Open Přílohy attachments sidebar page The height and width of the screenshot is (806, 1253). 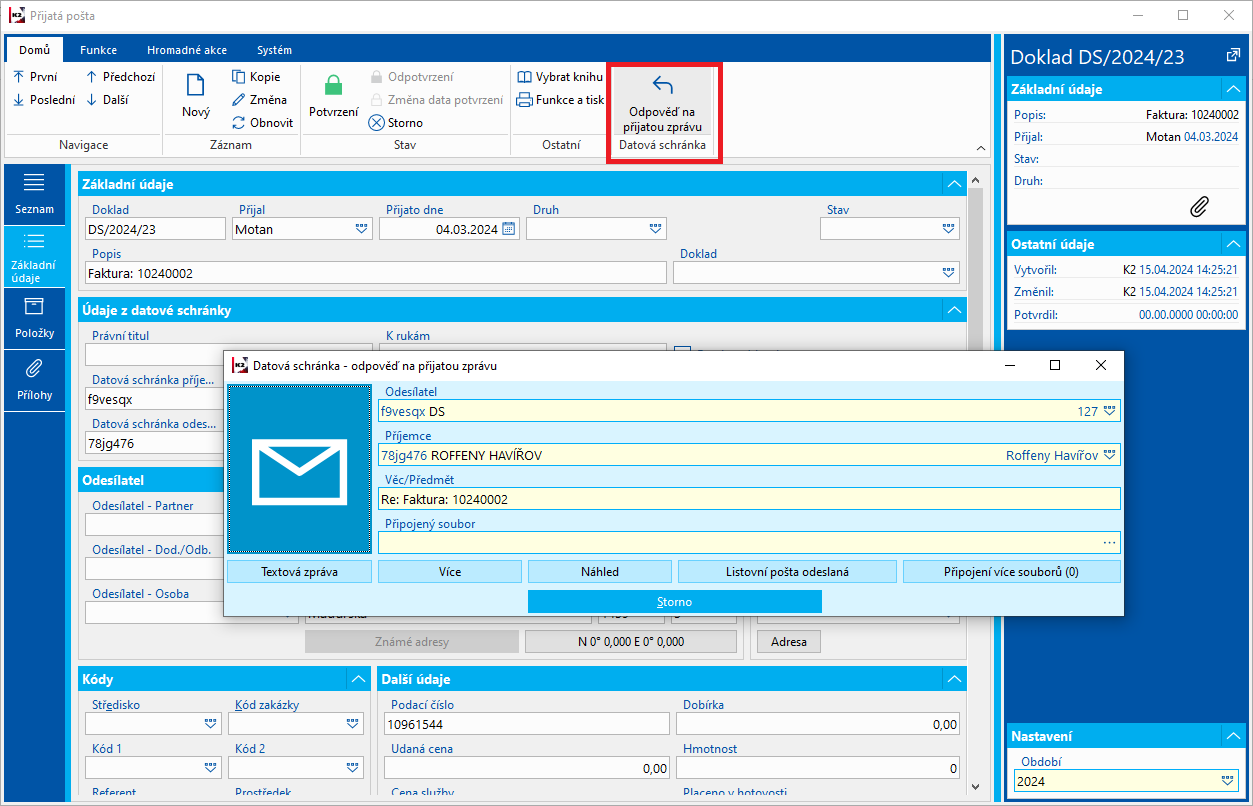[x=34, y=380]
